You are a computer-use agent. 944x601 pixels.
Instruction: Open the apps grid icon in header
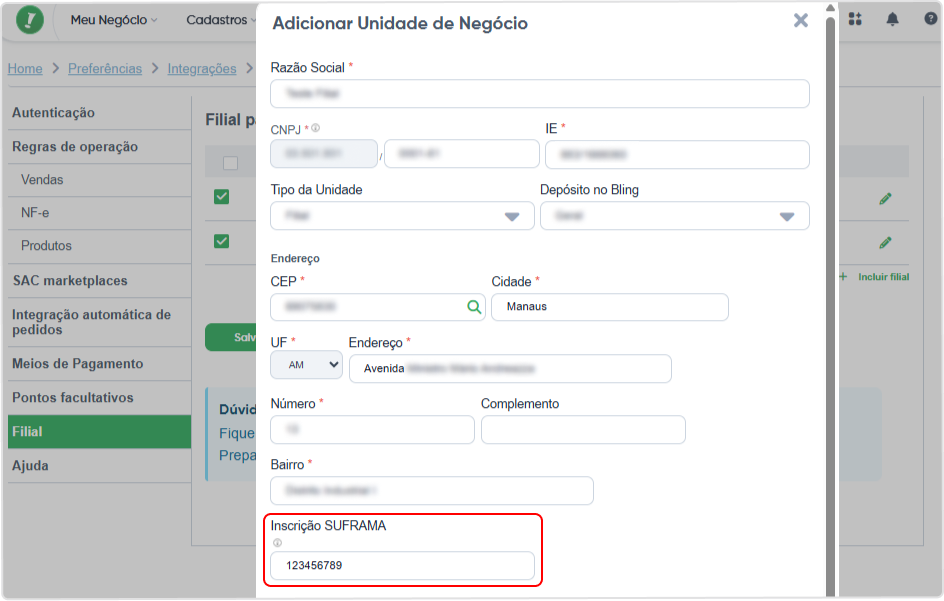pos(855,19)
